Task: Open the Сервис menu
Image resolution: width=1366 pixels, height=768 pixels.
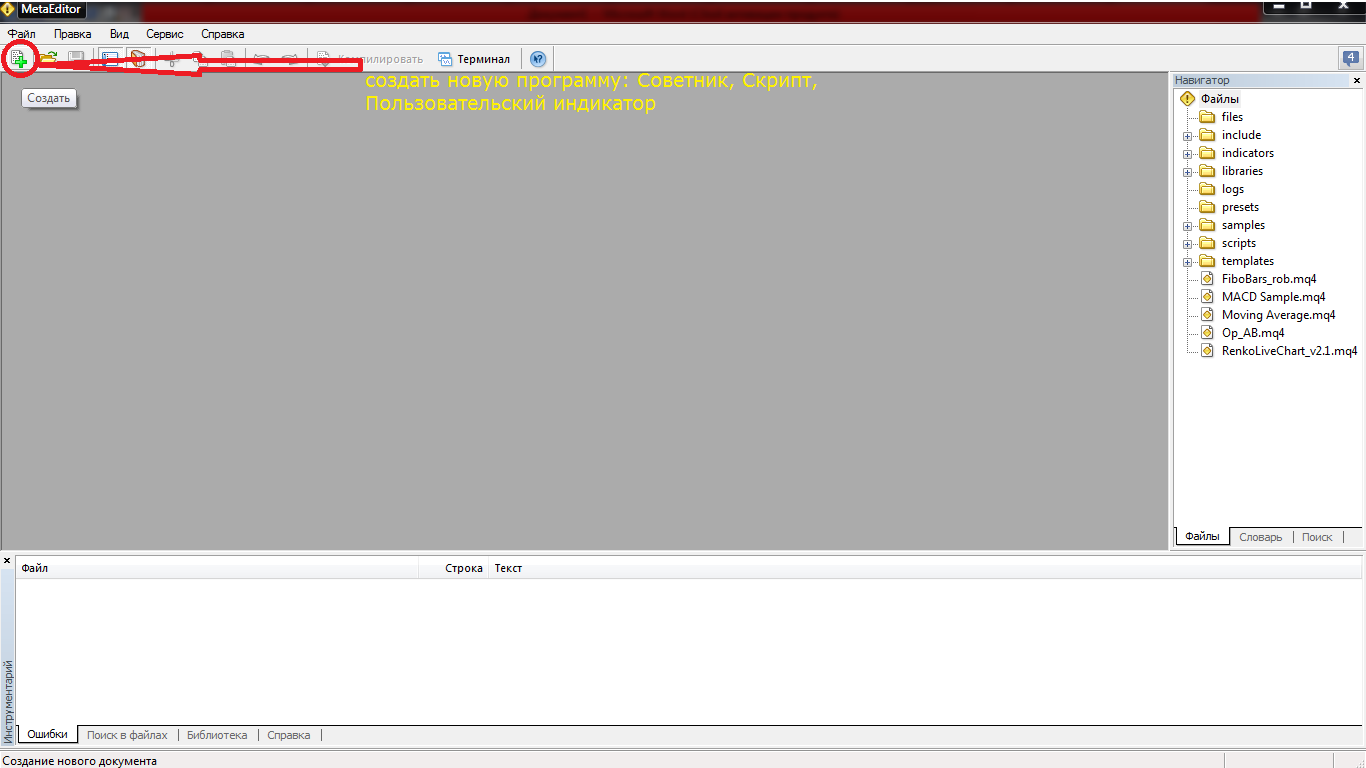Action: (x=165, y=34)
